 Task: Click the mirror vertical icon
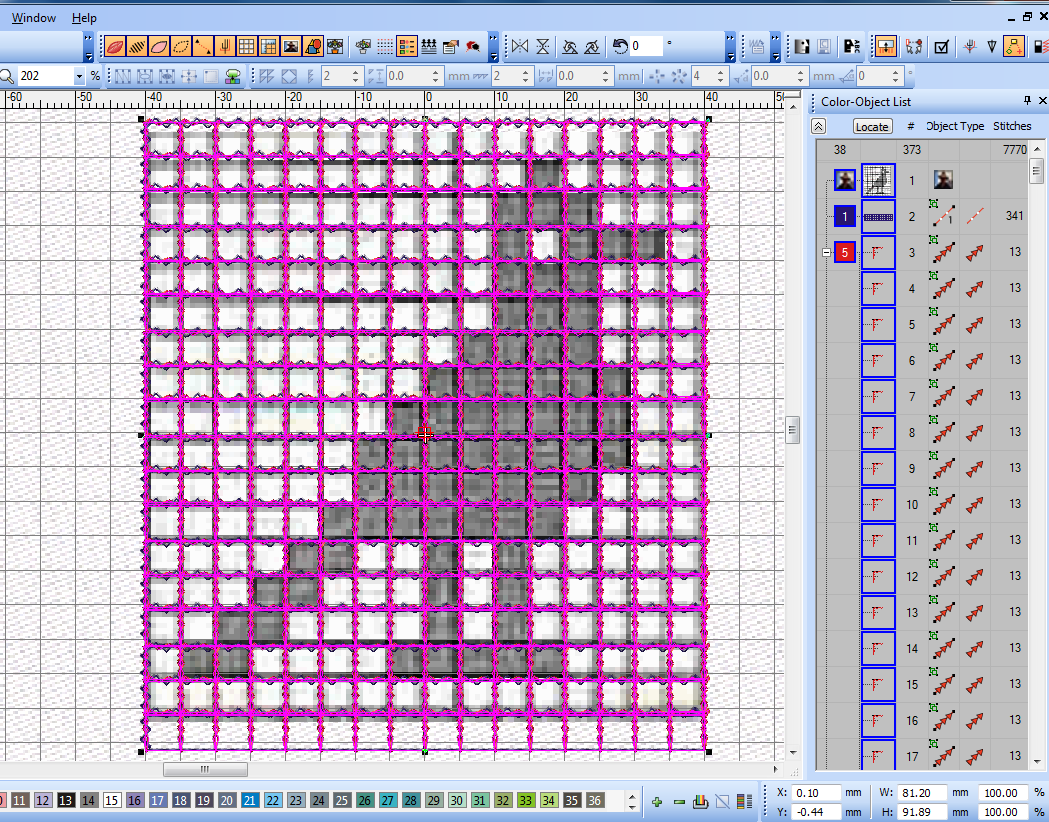[543, 47]
